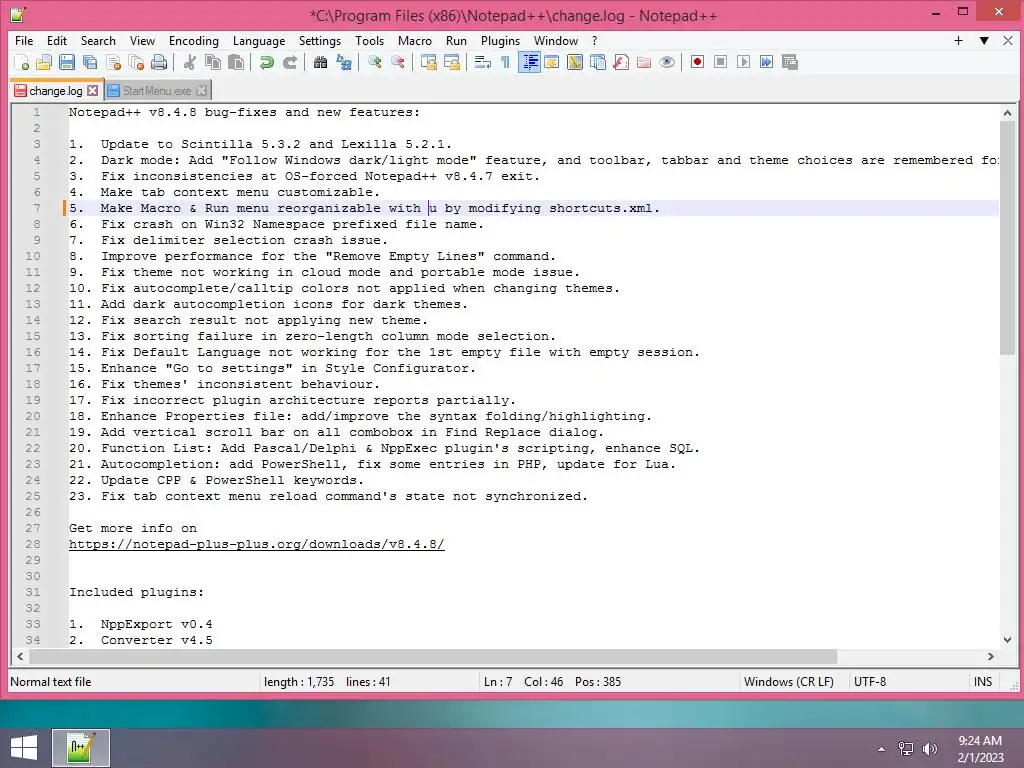1024x768 pixels.
Task: Click the vertical scrollbar down arrow
Action: coord(1007,640)
